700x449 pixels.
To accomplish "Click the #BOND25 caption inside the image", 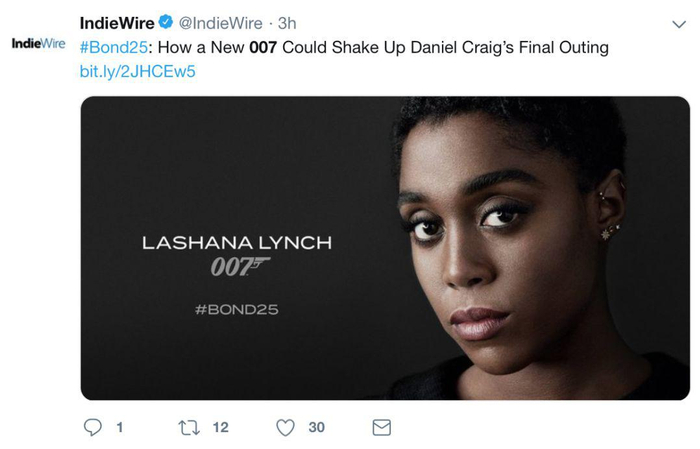I will pyautogui.click(x=236, y=310).
